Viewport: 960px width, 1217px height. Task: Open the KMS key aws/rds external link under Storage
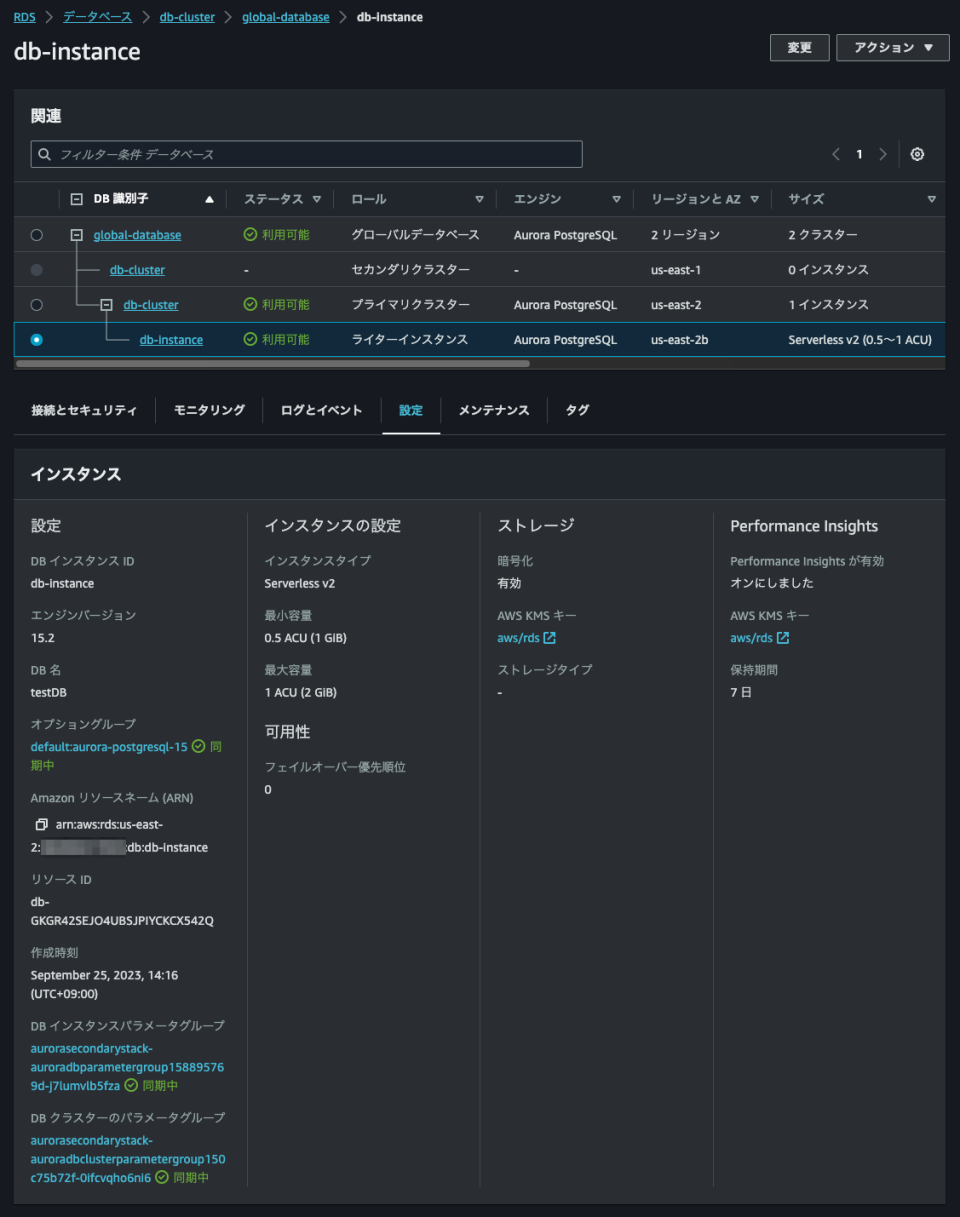point(521,637)
